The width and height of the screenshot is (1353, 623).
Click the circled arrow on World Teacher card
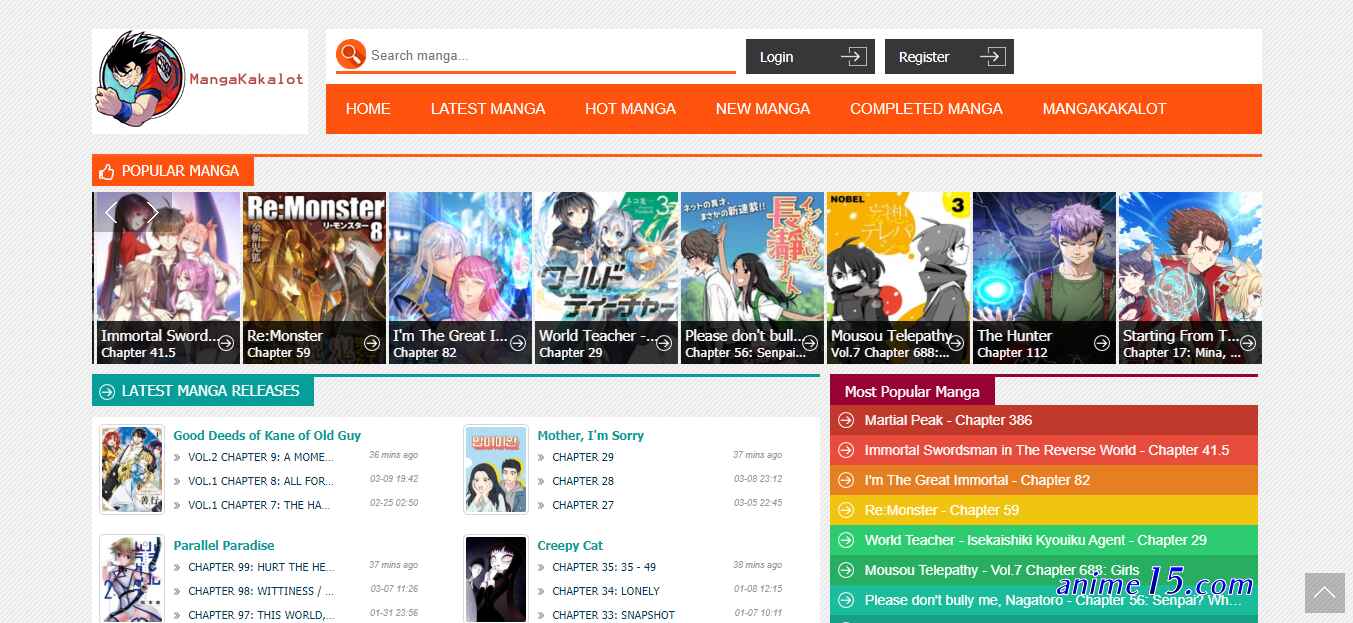click(x=664, y=343)
